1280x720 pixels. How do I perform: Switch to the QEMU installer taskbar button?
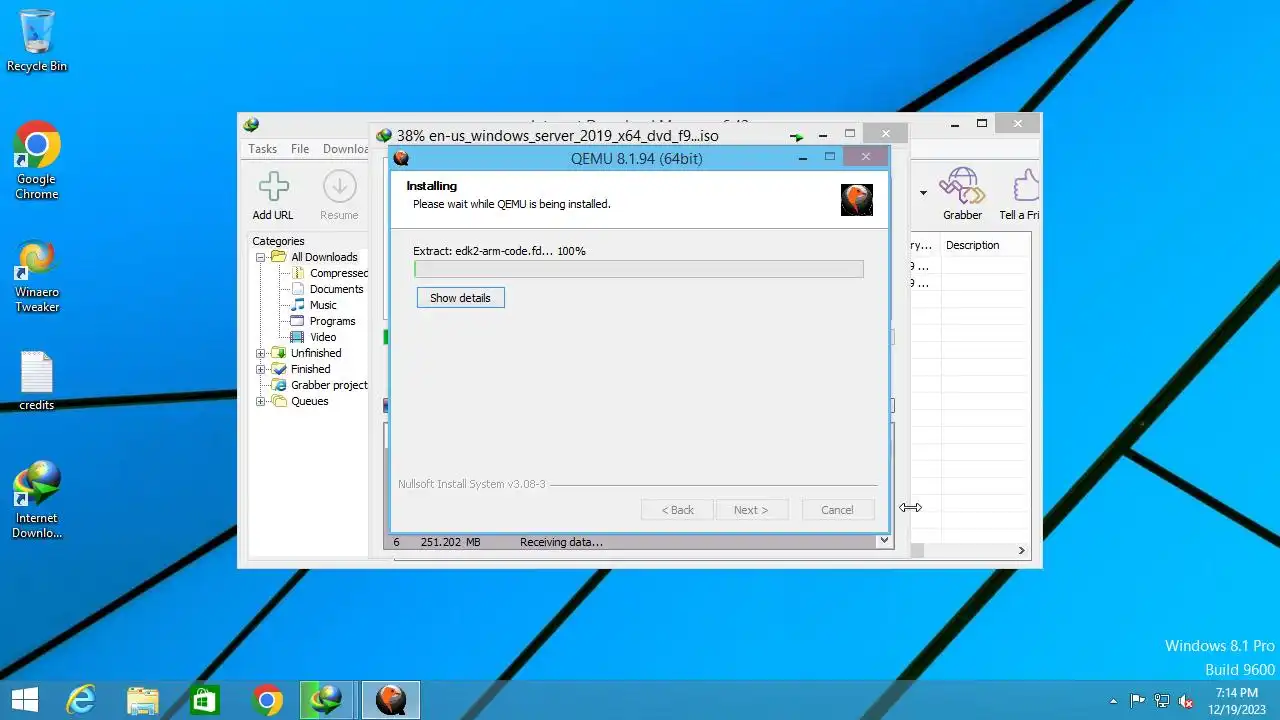click(390, 700)
